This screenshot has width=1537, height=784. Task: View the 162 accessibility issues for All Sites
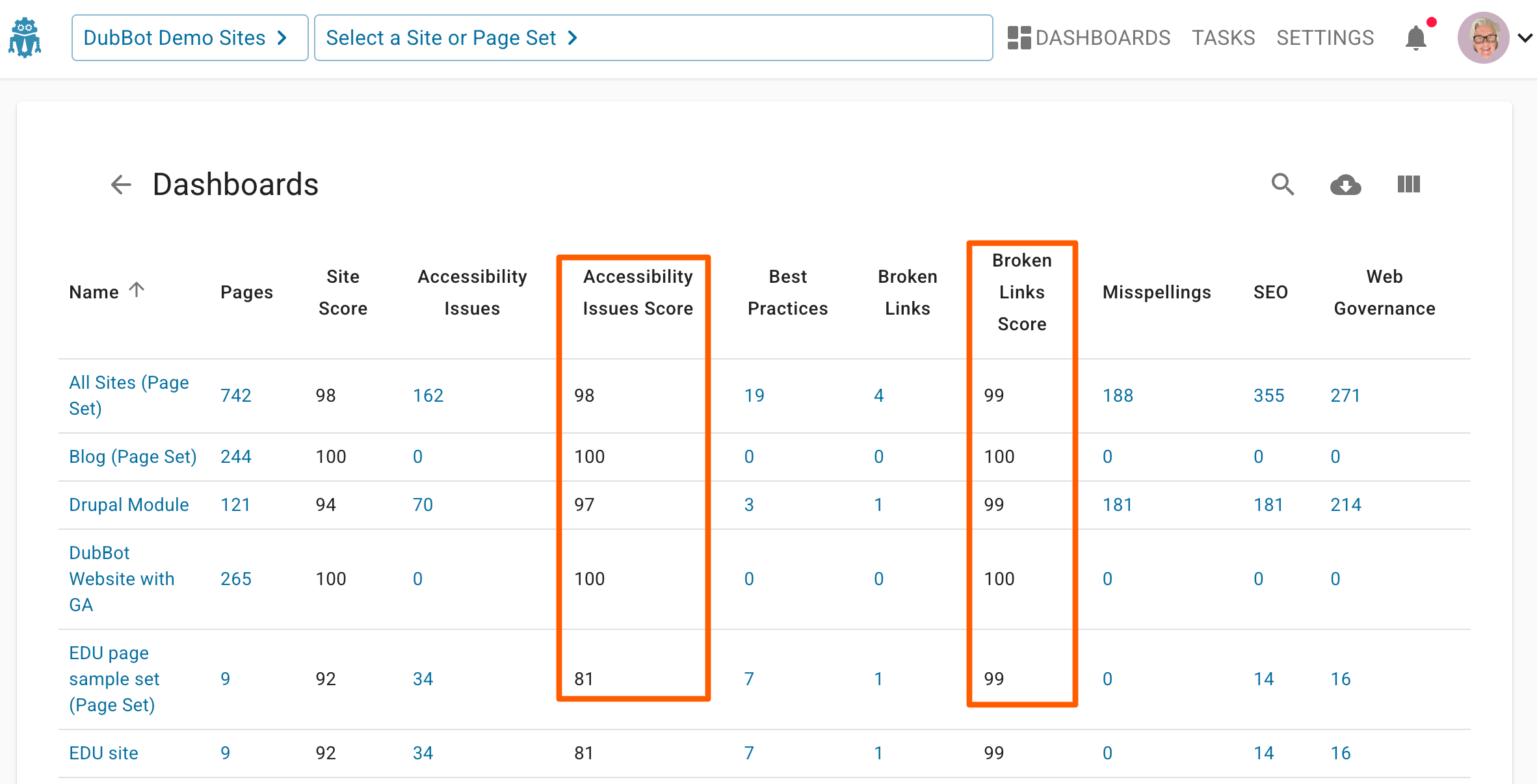(428, 395)
